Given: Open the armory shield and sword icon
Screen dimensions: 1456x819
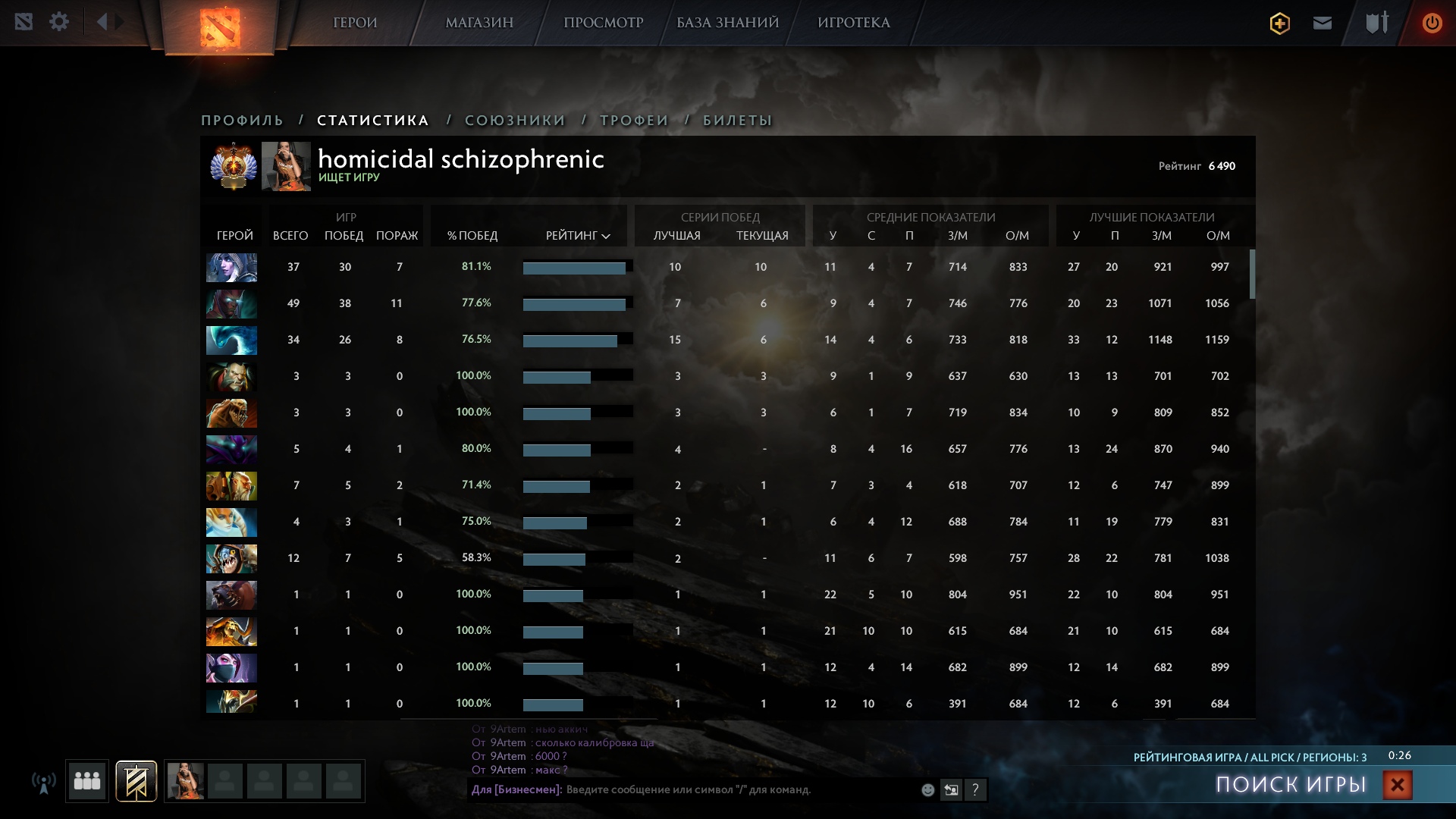Looking at the screenshot, I should [x=1377, y=23].
